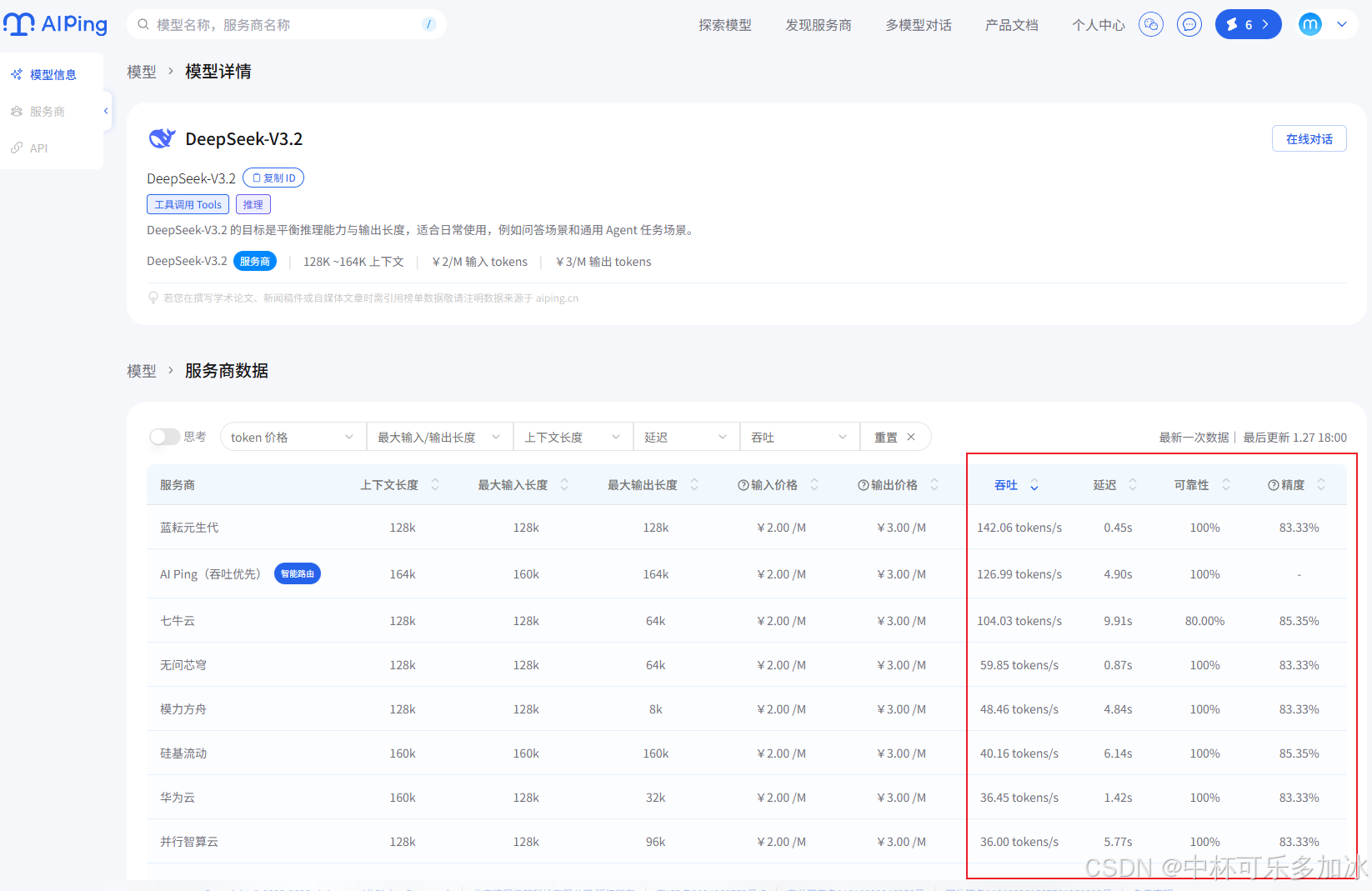Toggle the 思考 switch

pos(165,437)
